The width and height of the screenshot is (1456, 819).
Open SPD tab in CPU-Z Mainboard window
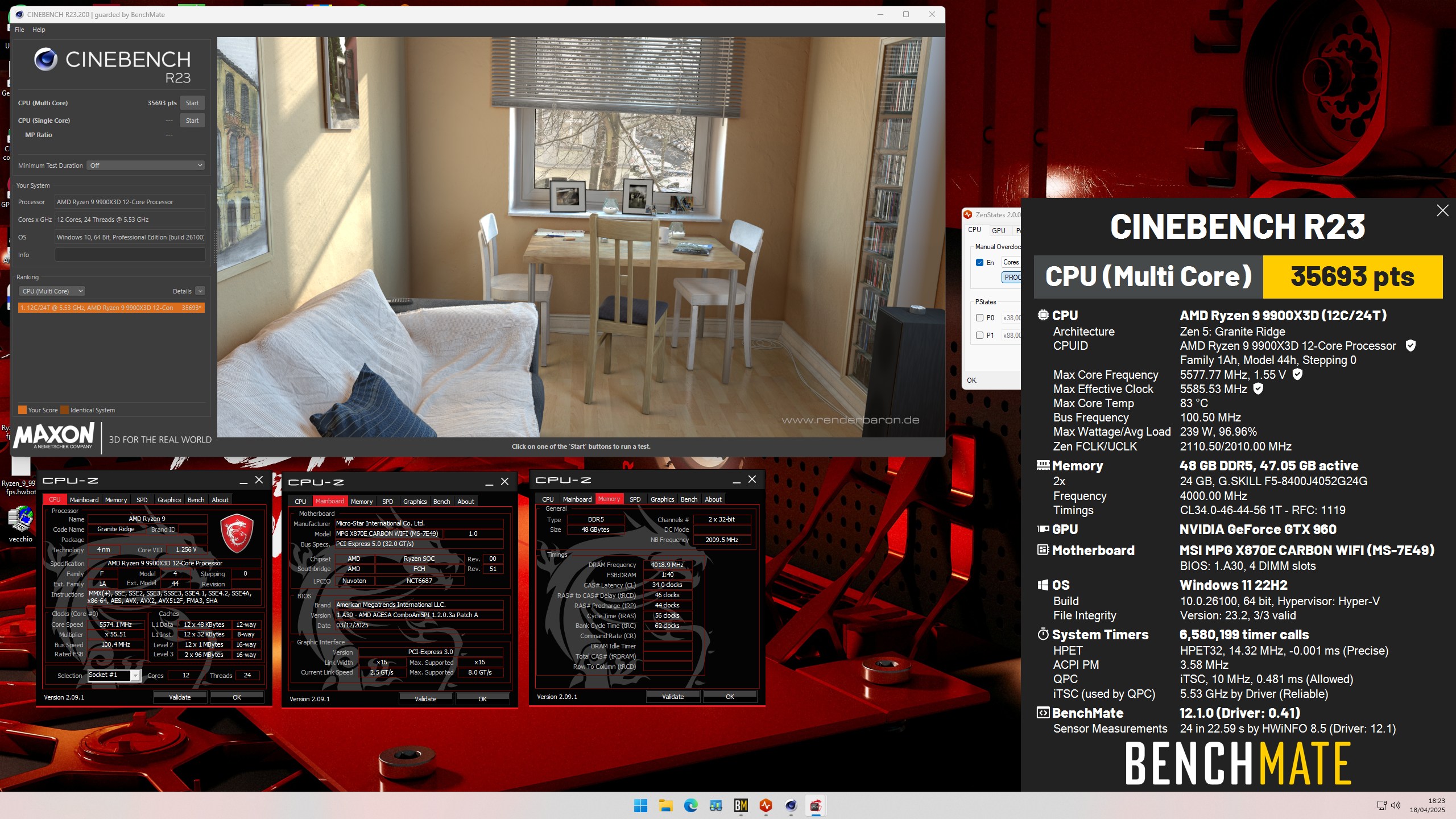(x=387, y=502)
